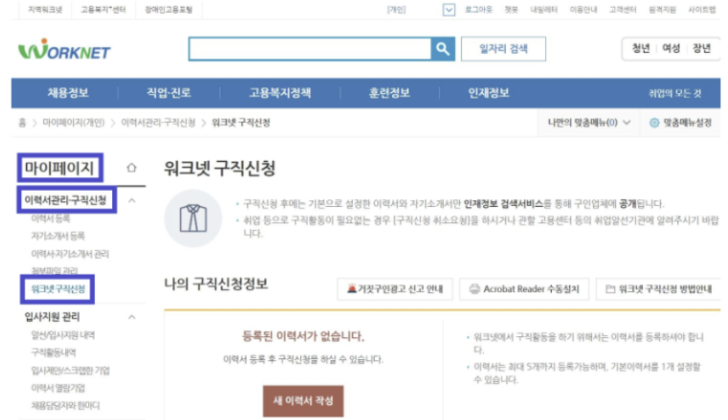Open 이력서·자기소개서 관리 sidebar item
This screenshot has height=420, width=728.
pos(70,254)
